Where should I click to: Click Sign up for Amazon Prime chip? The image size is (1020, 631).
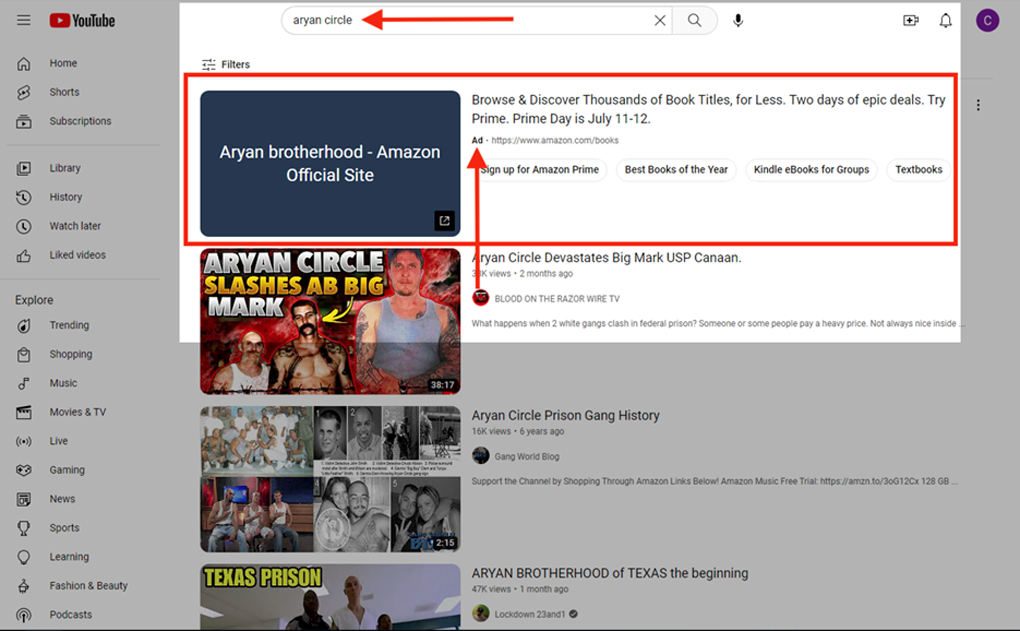[x=539, y=170]
